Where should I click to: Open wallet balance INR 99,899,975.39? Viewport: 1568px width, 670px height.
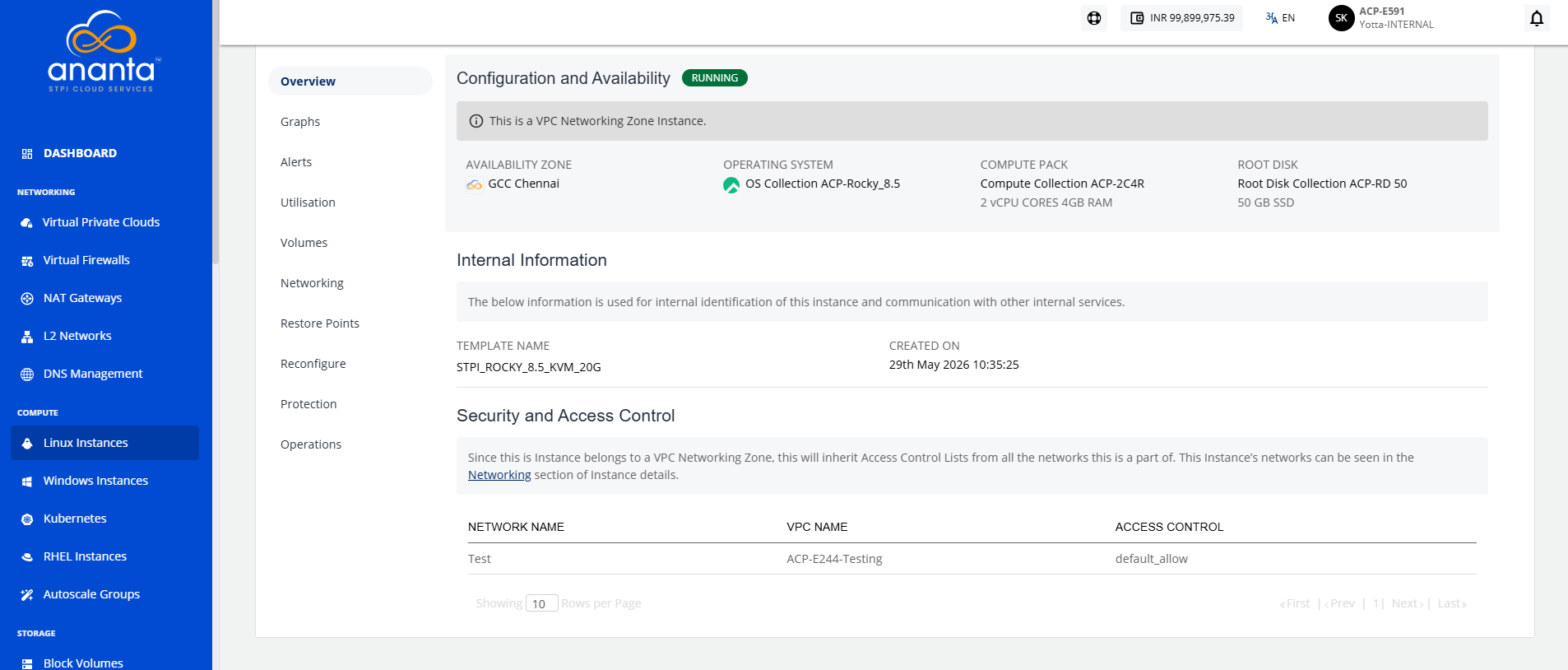point(1182,18)
